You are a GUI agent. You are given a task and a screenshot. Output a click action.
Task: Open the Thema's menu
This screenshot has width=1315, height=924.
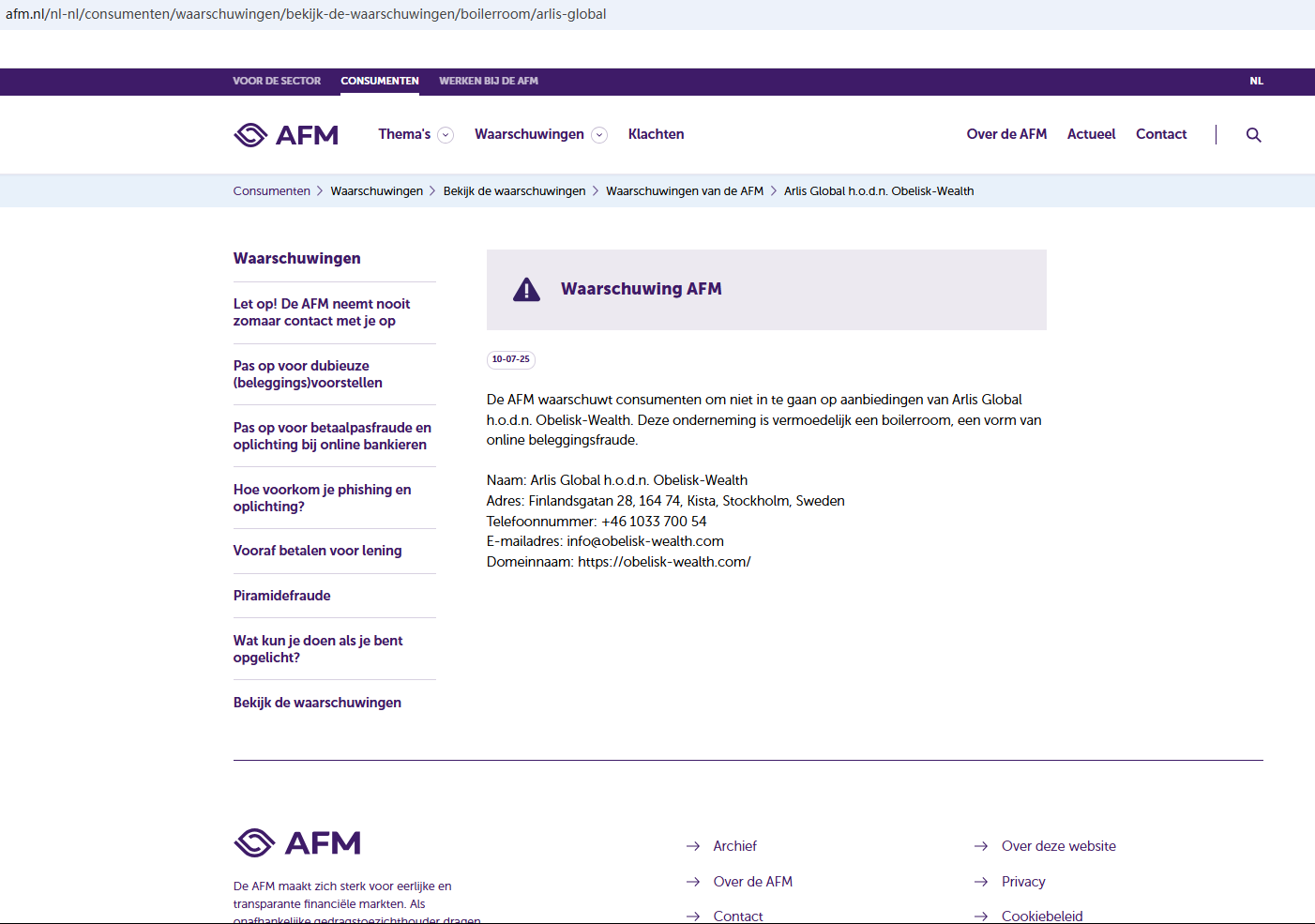pos(404,134)
